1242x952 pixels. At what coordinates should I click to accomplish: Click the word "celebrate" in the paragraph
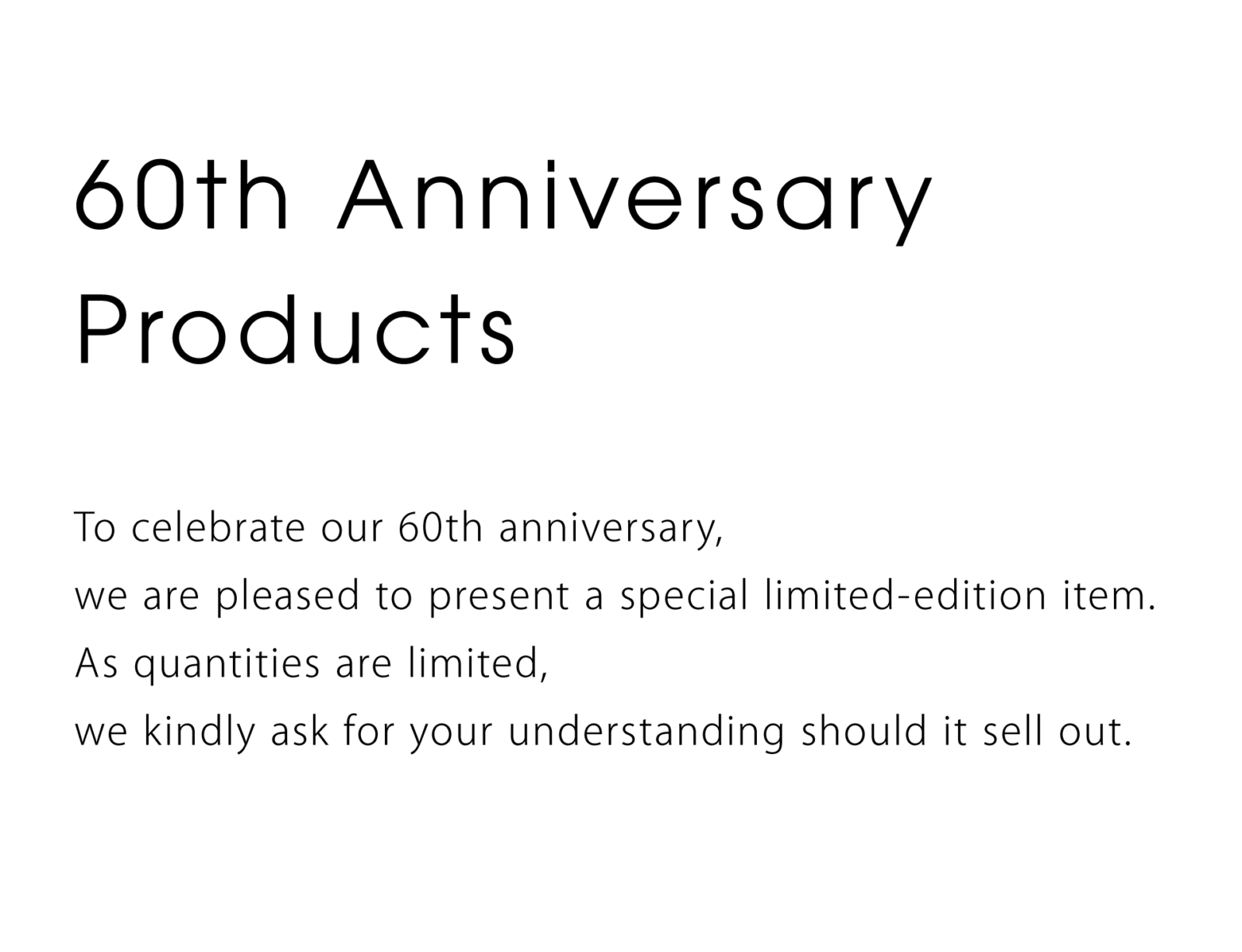click(x=218, y=528)
